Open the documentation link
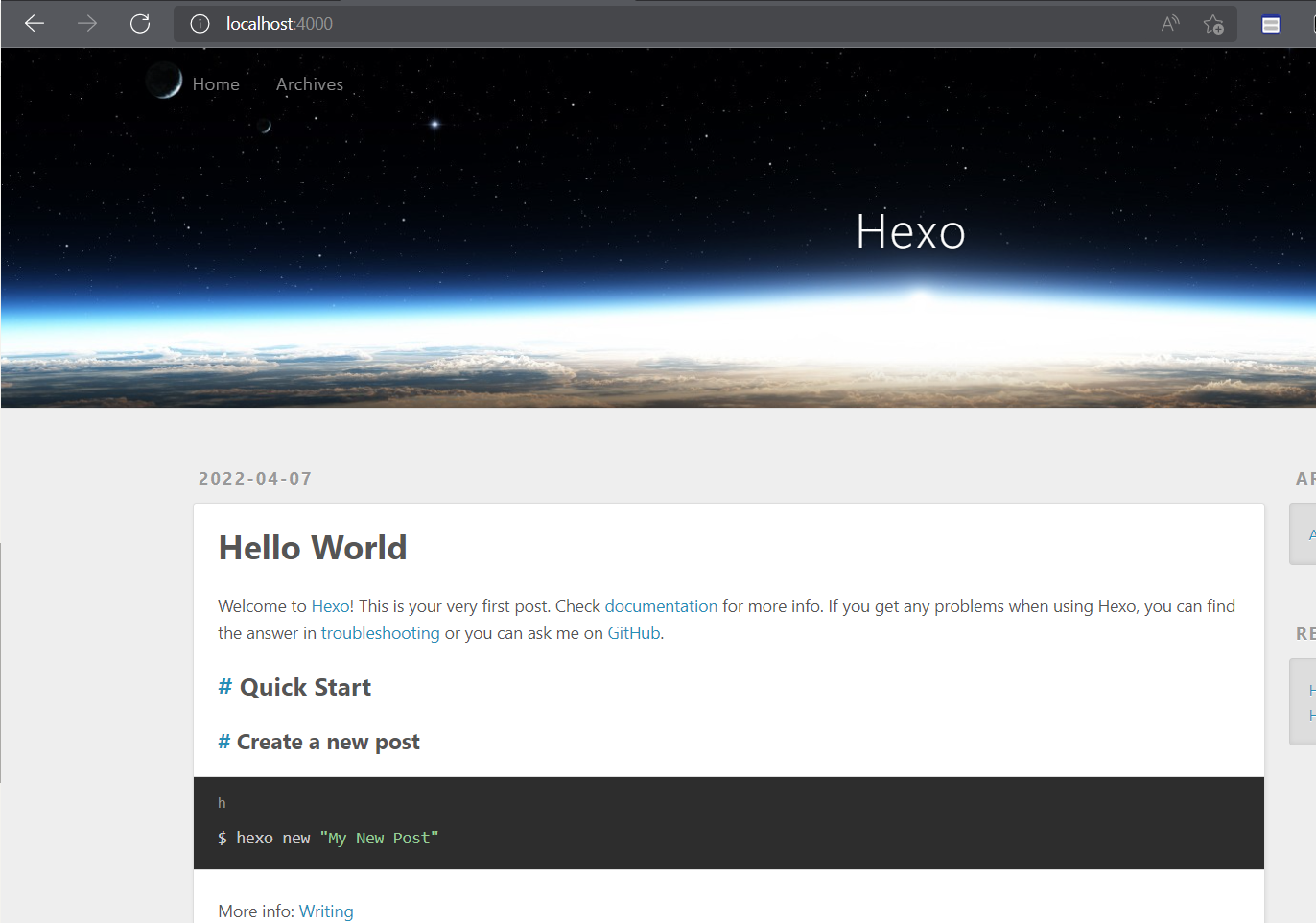The width and height of the screenshot is (1316, 923). point(661,606)
